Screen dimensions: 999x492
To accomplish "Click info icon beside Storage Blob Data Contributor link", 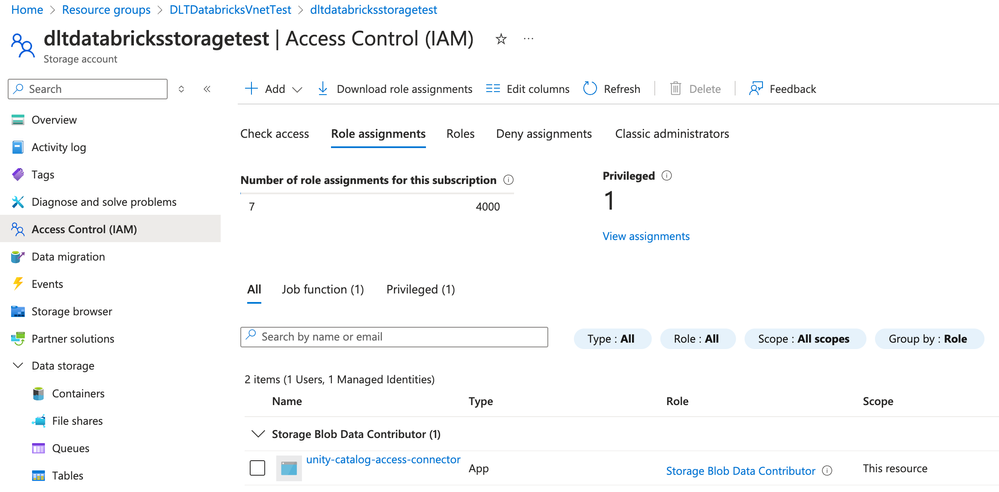I will (x=827, y=471).
